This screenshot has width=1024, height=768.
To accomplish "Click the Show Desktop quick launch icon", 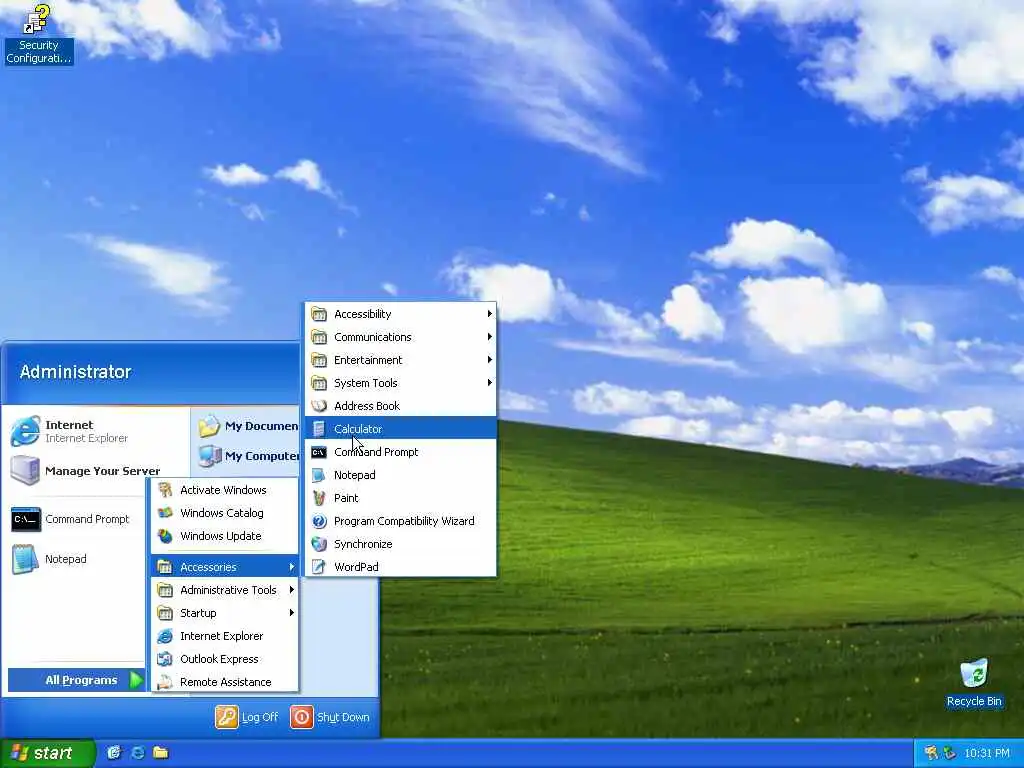I will point(114,752).
